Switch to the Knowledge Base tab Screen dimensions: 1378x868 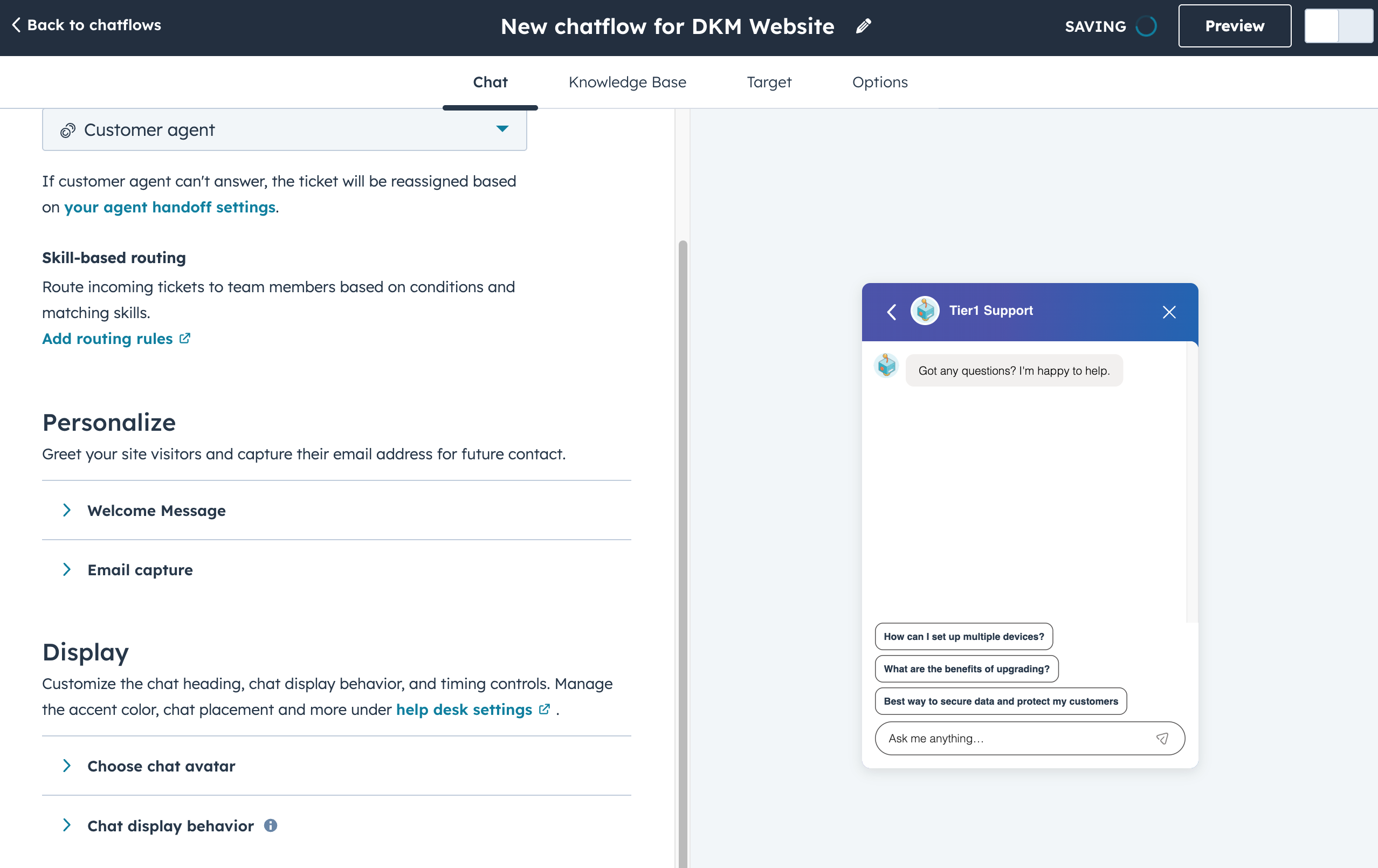[x=627, y=82]
